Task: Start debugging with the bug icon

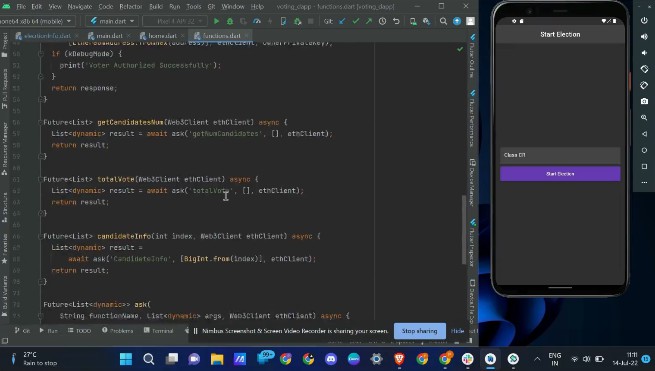Action: pos(230,21)
